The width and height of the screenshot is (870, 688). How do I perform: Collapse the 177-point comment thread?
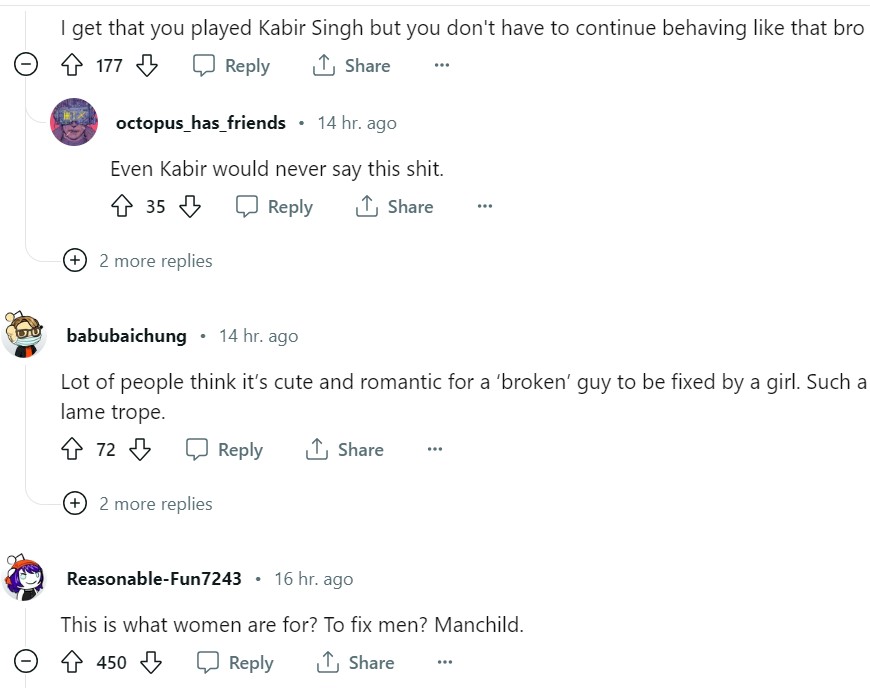tap(26, 66)
